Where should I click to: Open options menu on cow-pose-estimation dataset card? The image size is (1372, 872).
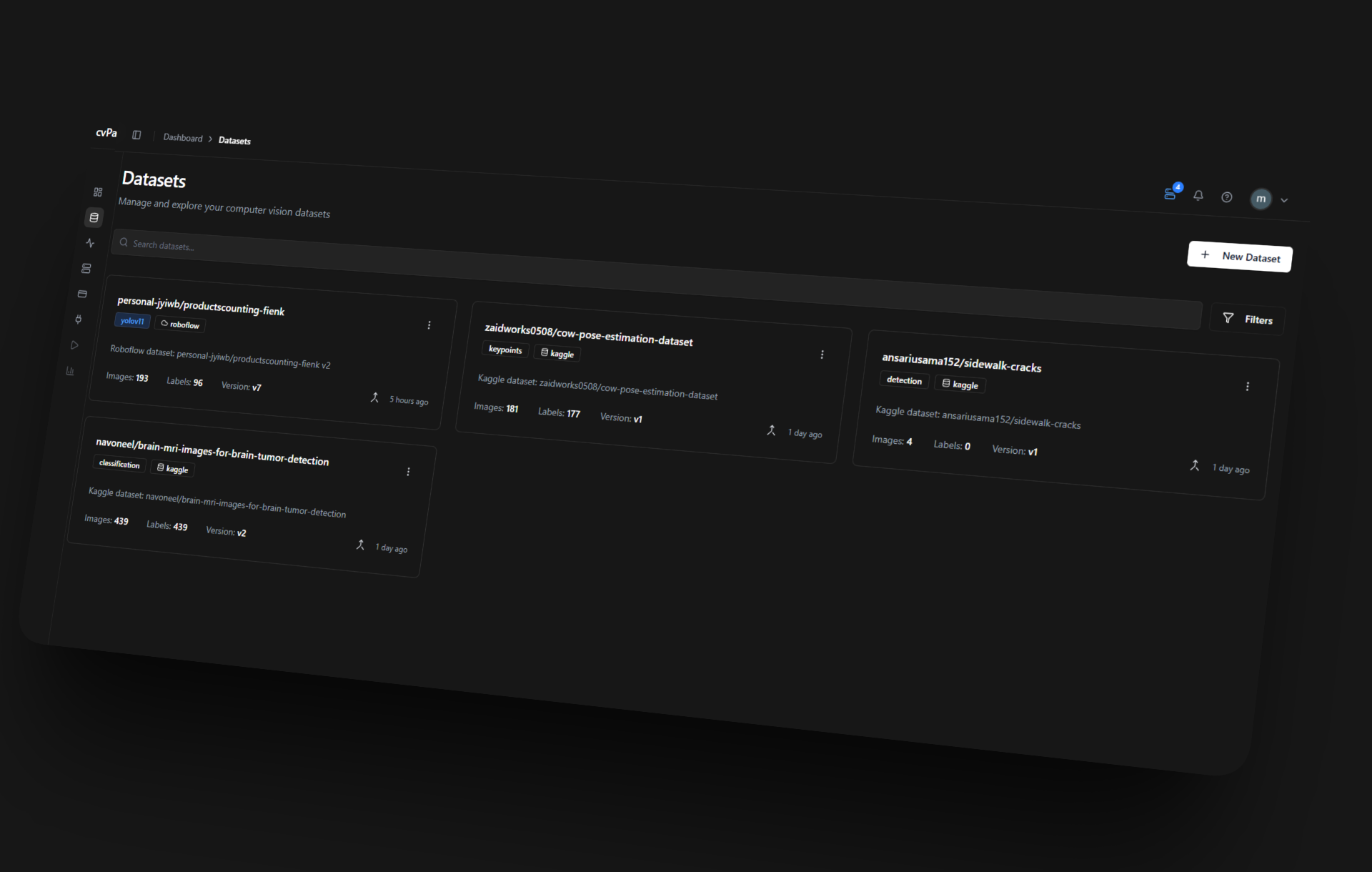point(822,354)
